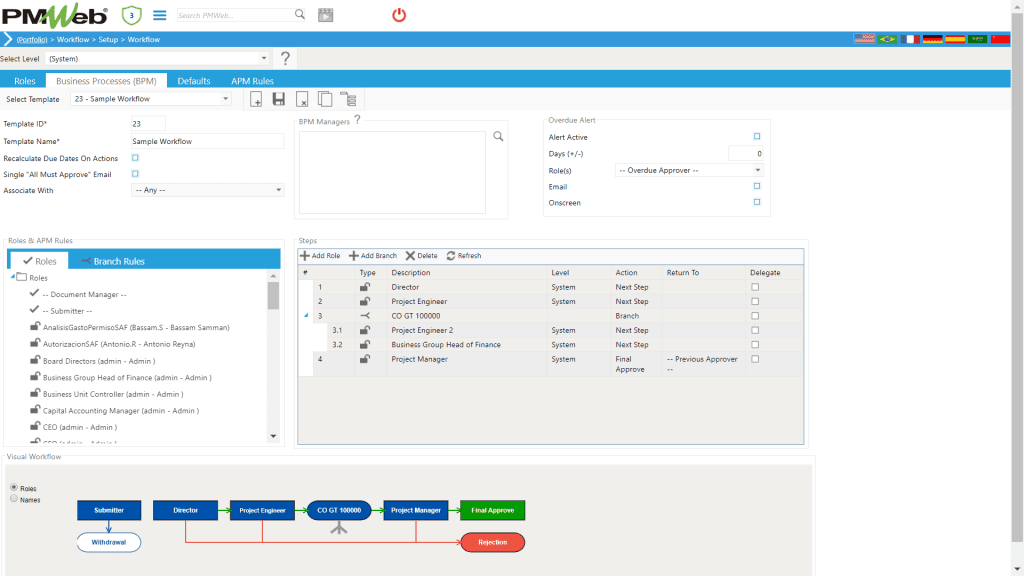
Task: Click the red power logout icon
Action: point(399,15)
